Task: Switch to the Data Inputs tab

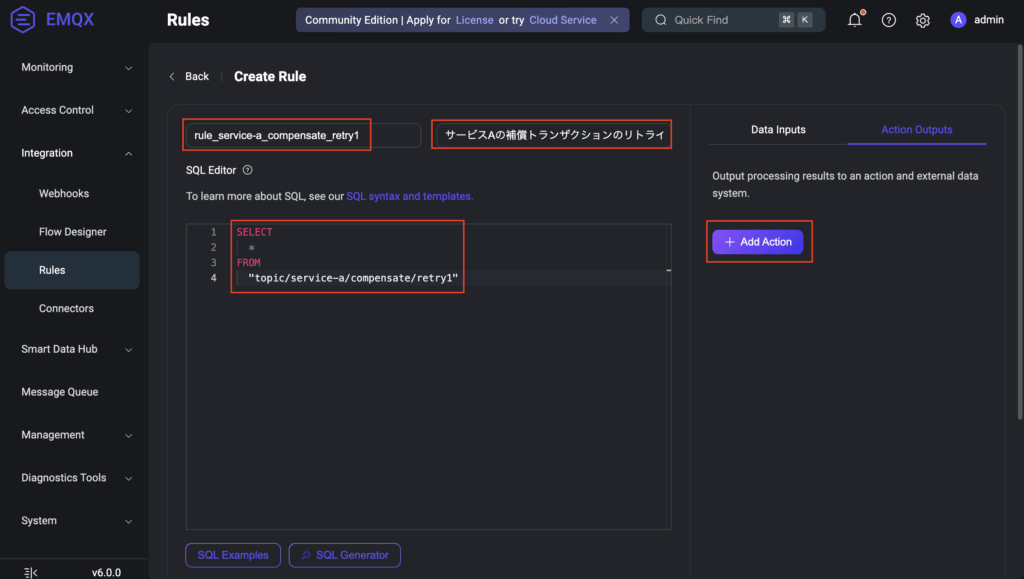Action: click(x=778, y=130)
